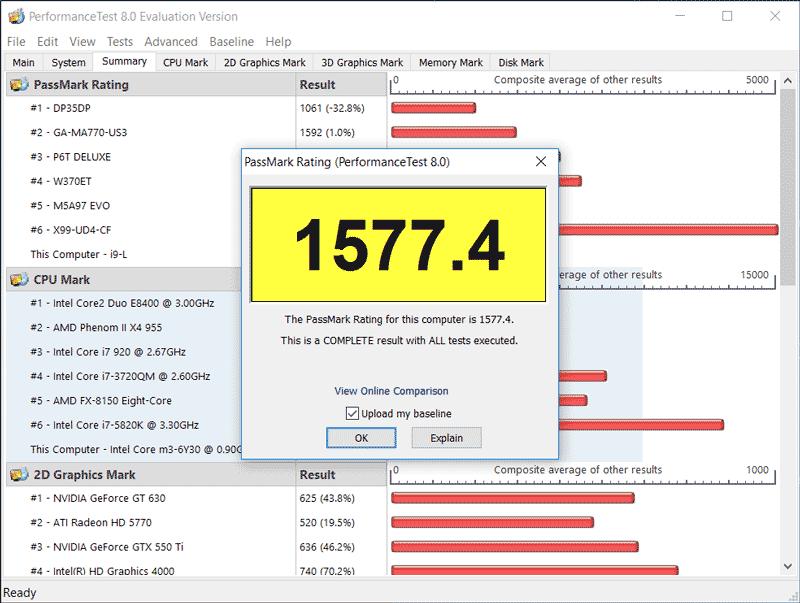Open the Baseline menu
800x603 pixels.
click(x=232, y=41)
